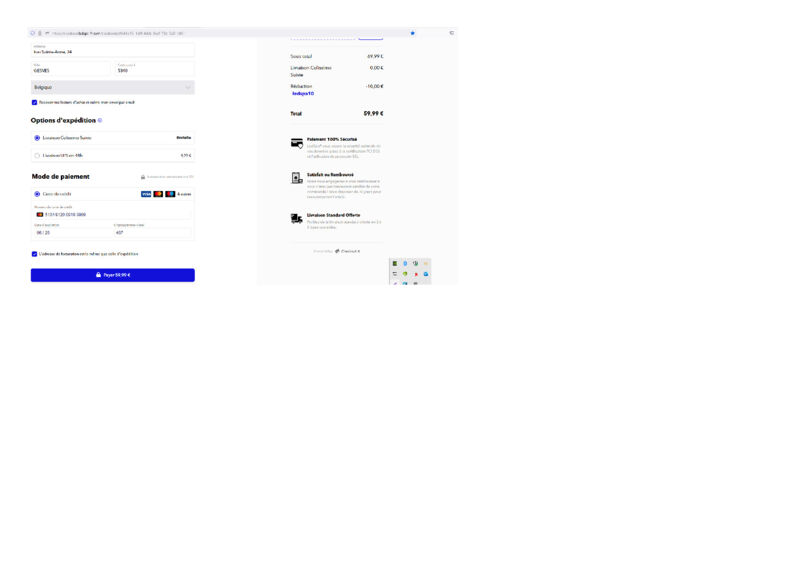Click the Options d'expédition heading
This screenshot has height=566, width=800.
(x=63, y=120)
